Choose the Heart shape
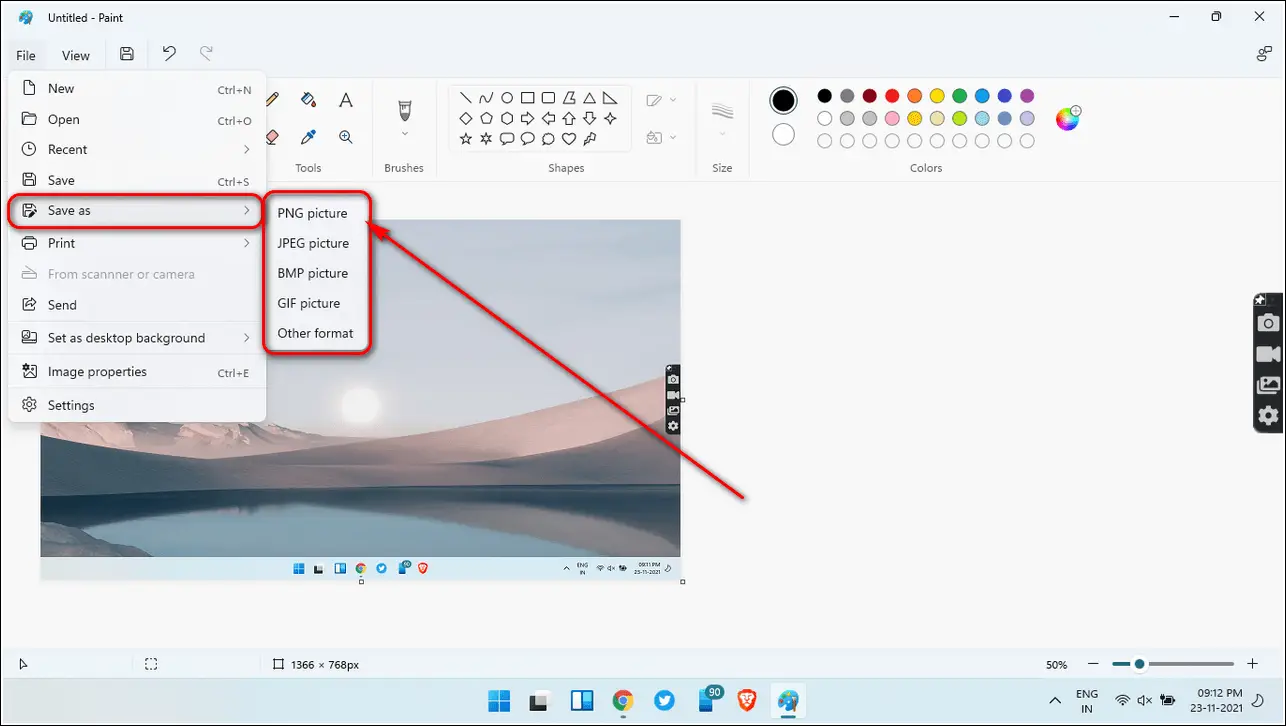 (x=569, y=139)
